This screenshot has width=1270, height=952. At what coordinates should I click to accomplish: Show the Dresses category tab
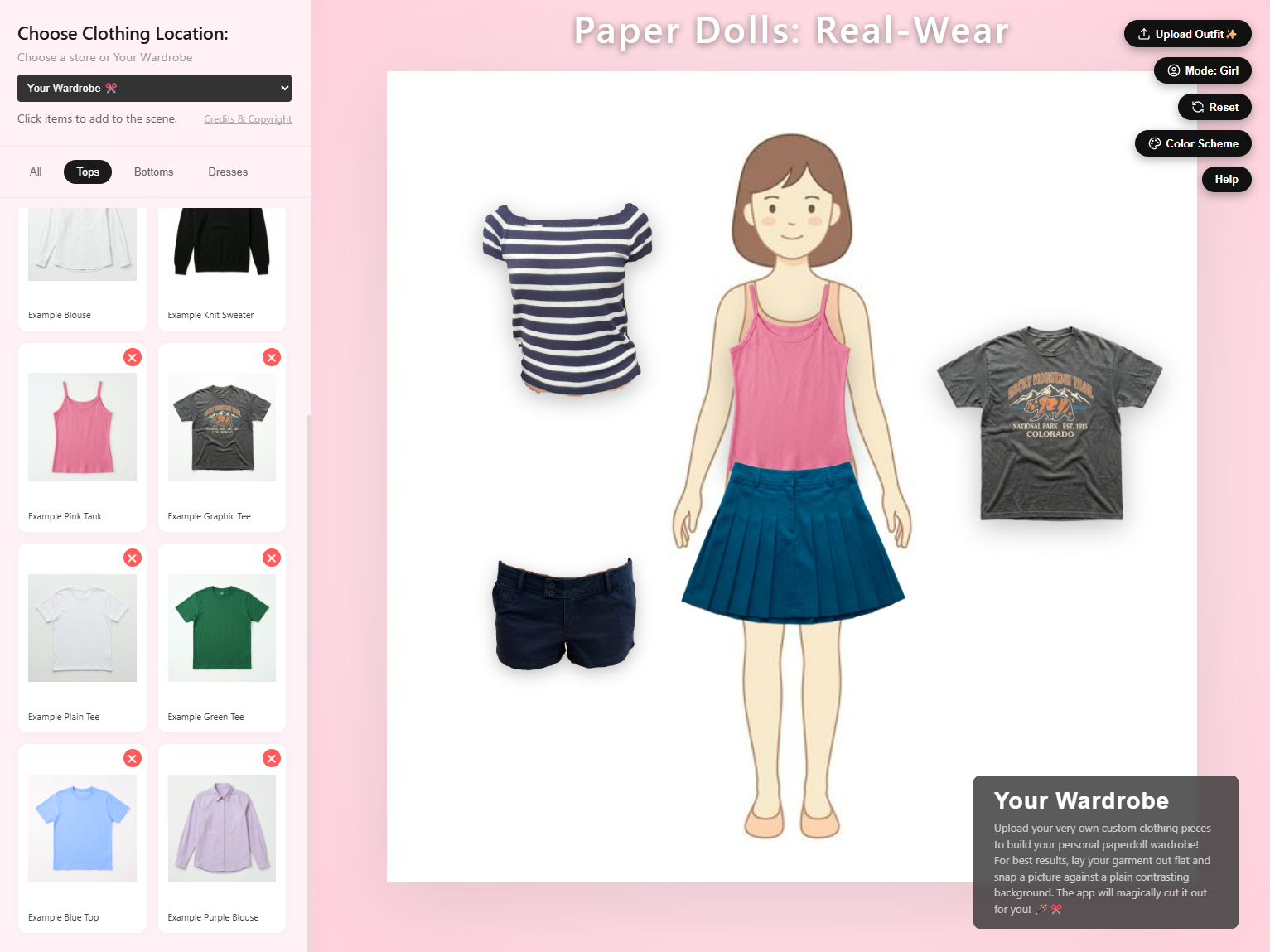pos(228,172)
